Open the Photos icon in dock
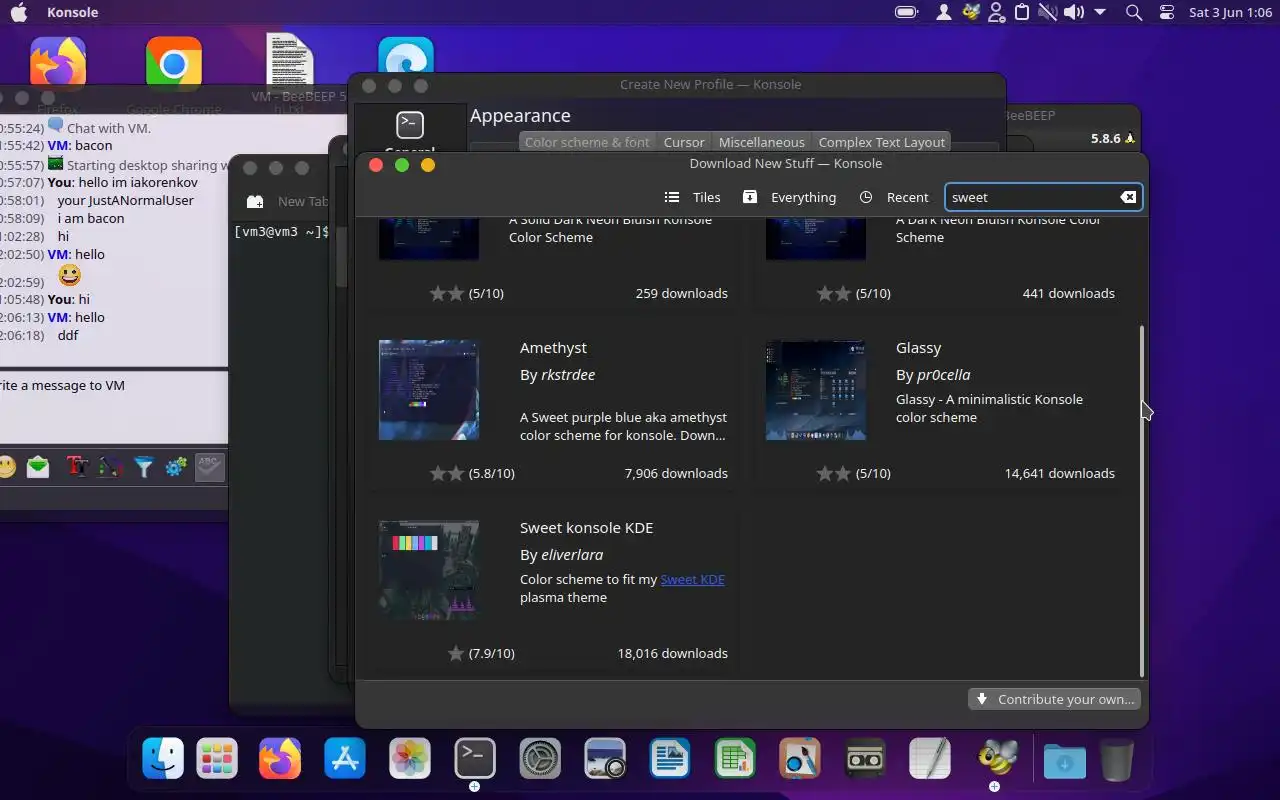This screenshot has height=800, width=1280. point(410,759)
